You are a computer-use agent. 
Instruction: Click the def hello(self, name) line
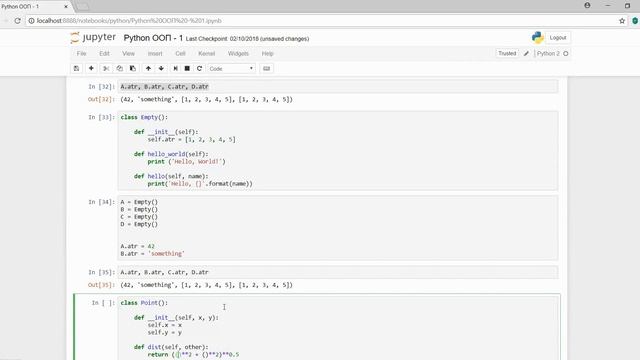[x=171, y=176]
